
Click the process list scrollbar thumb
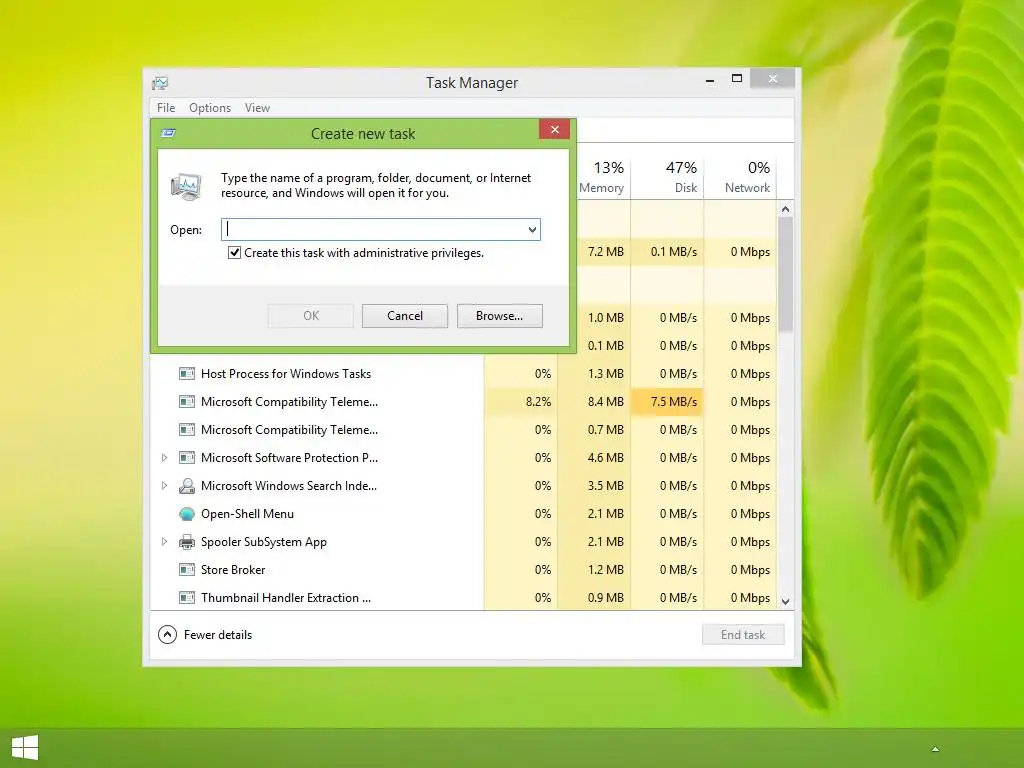[786, 274]
